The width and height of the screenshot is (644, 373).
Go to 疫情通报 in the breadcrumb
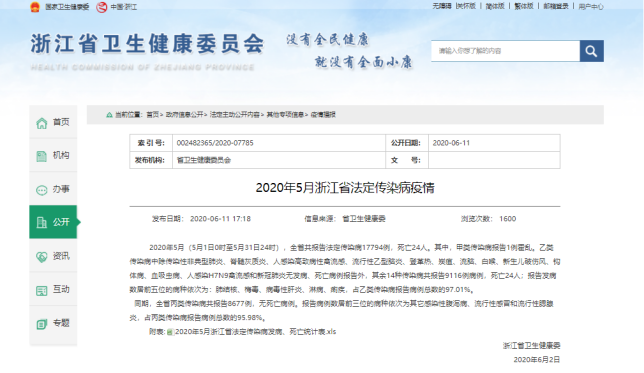pyautogui.click(x=323, y=115)
